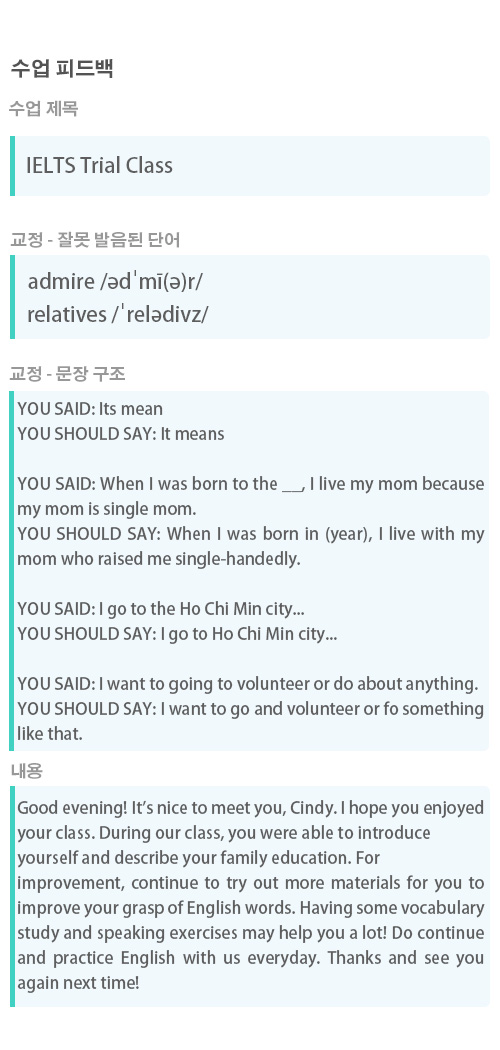
Task: Click the IELTS Trial Class title box
Action: tap(250, 166)
